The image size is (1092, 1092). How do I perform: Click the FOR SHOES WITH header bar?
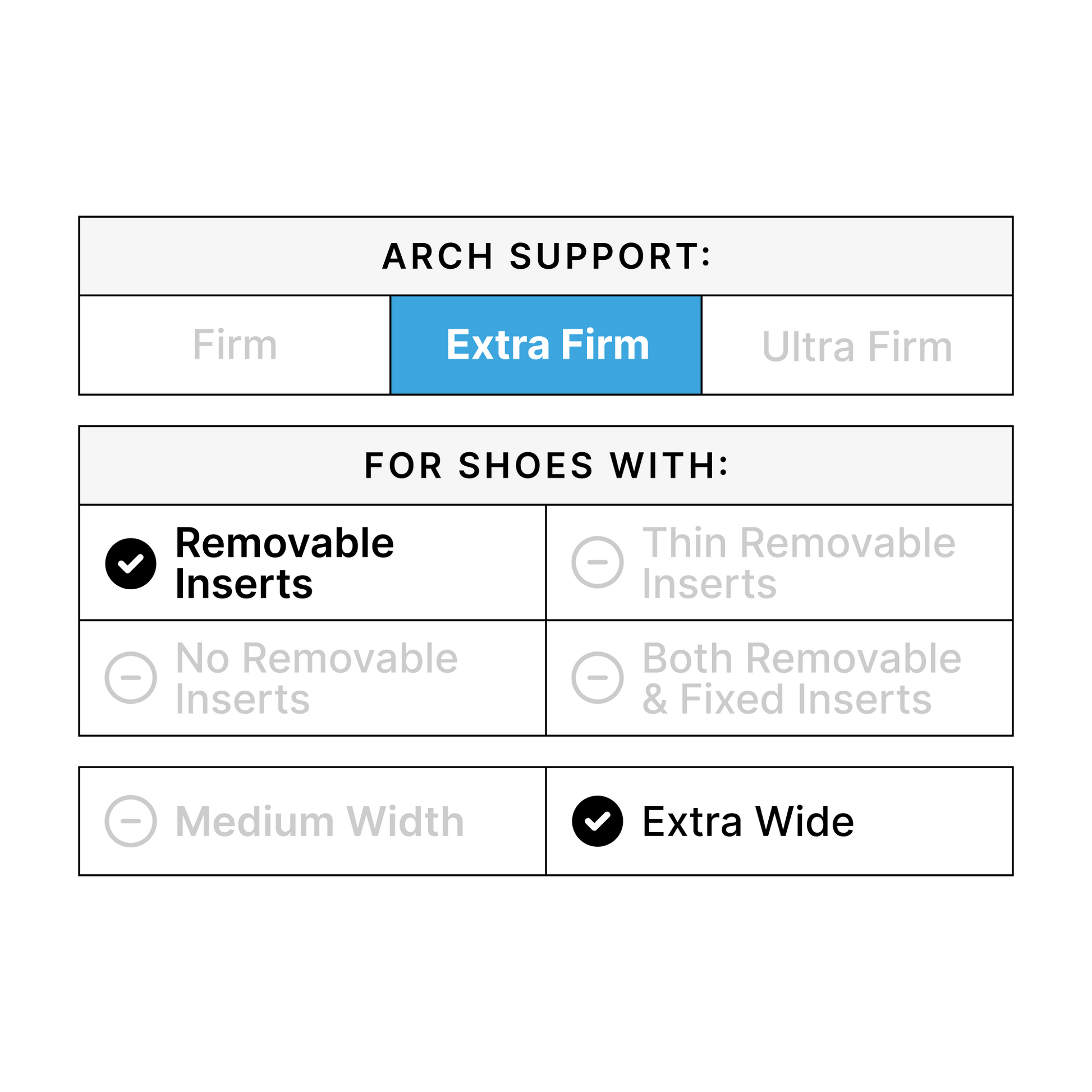546,466
